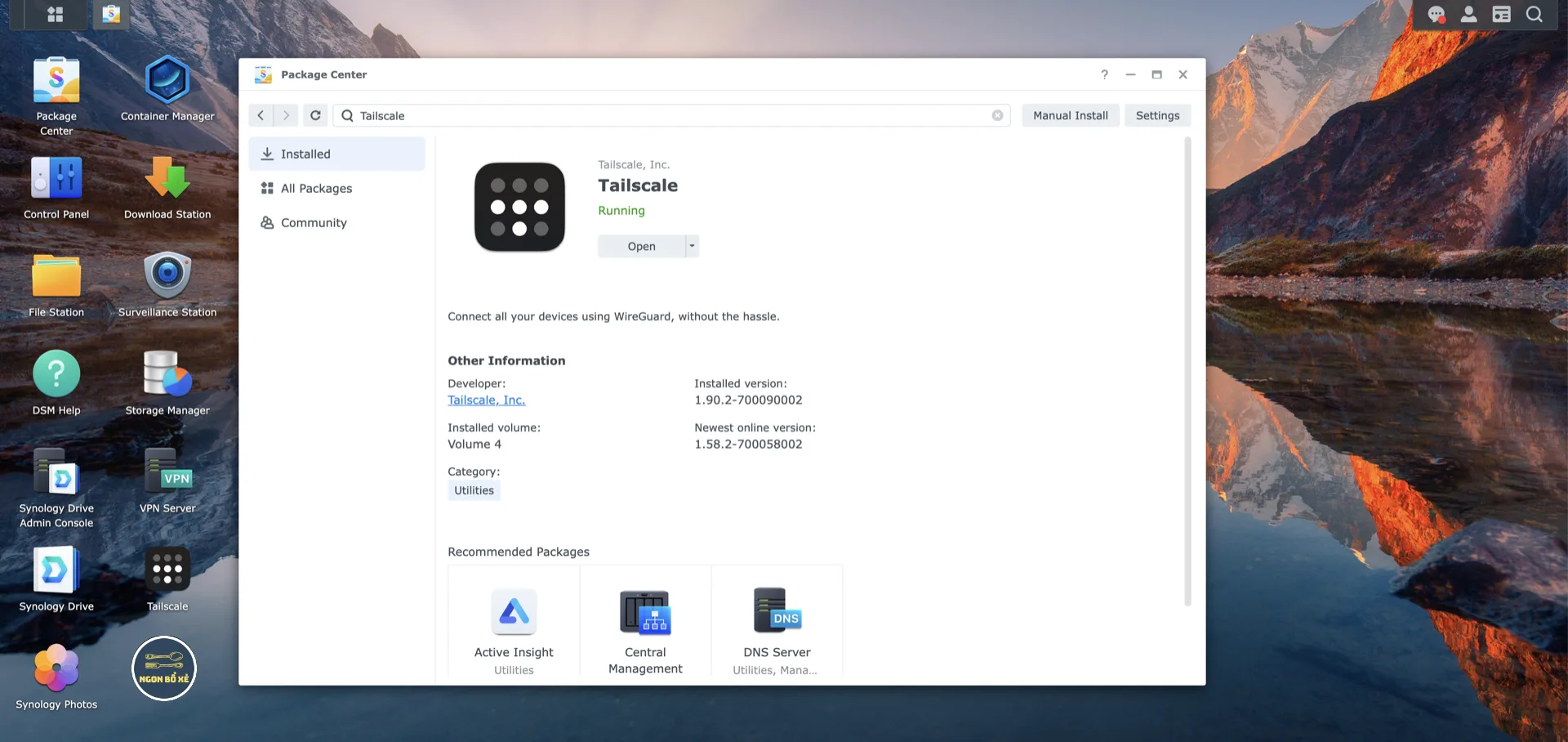The width and height of the screenshot is (1568, 742).
Task: Click the Manual Install button
Action: tap(1070, 115)
